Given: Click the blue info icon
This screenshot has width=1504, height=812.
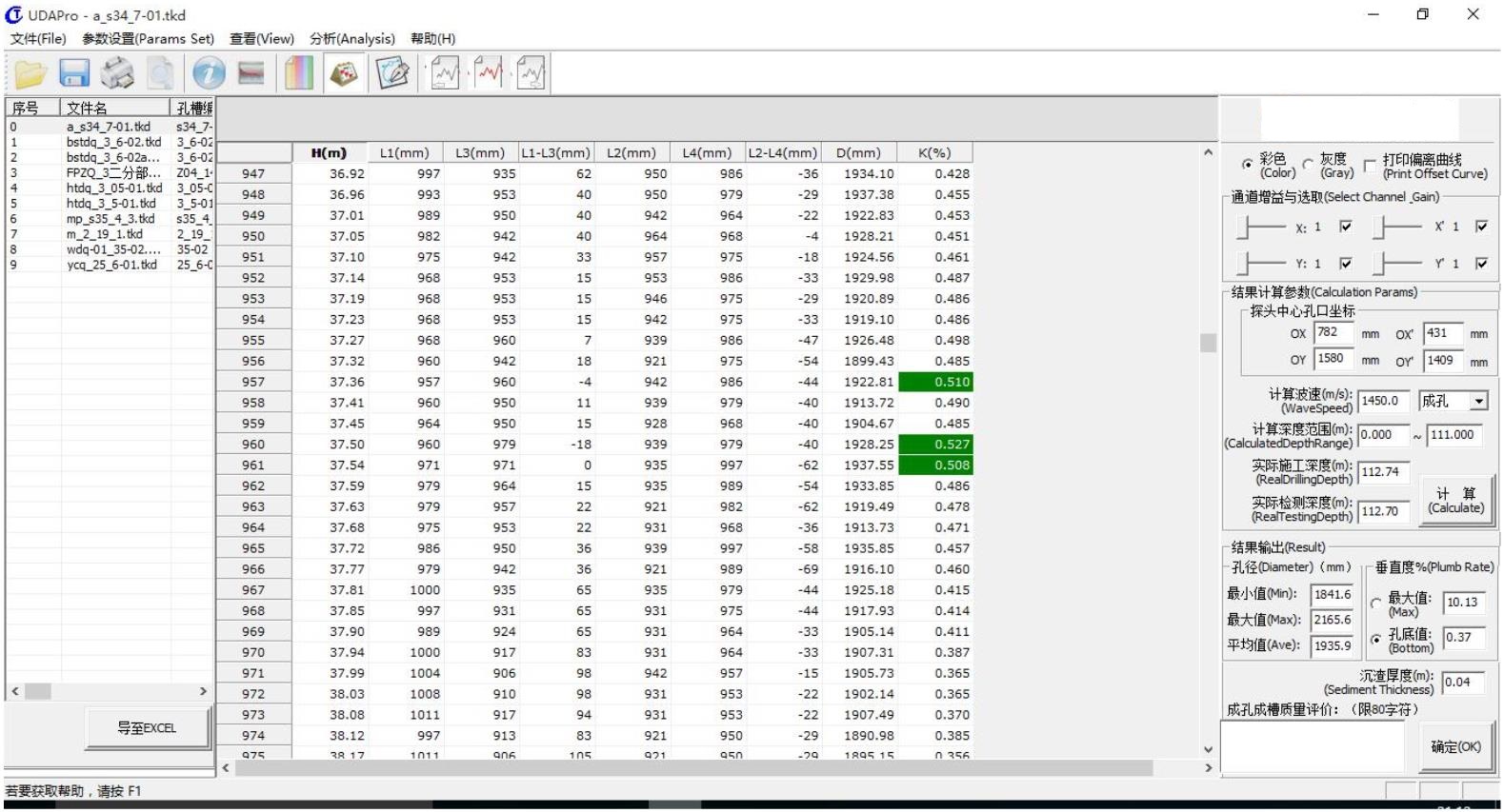Looking at the screenshot, I should pos(209,73).
